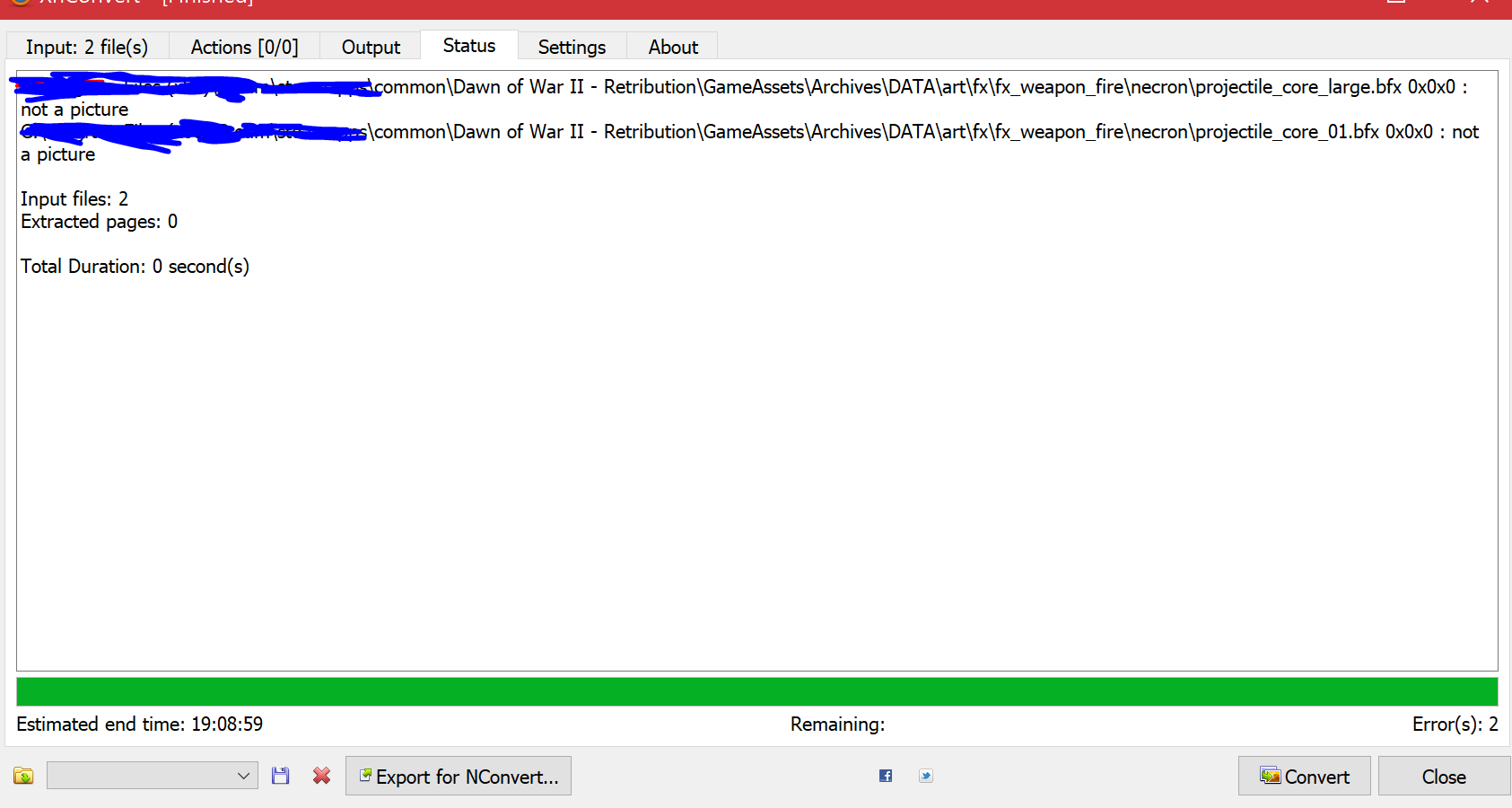Screen dimensions: 1512x808
Task: Click the "Remaining:" status label
Action: (837, 724)
